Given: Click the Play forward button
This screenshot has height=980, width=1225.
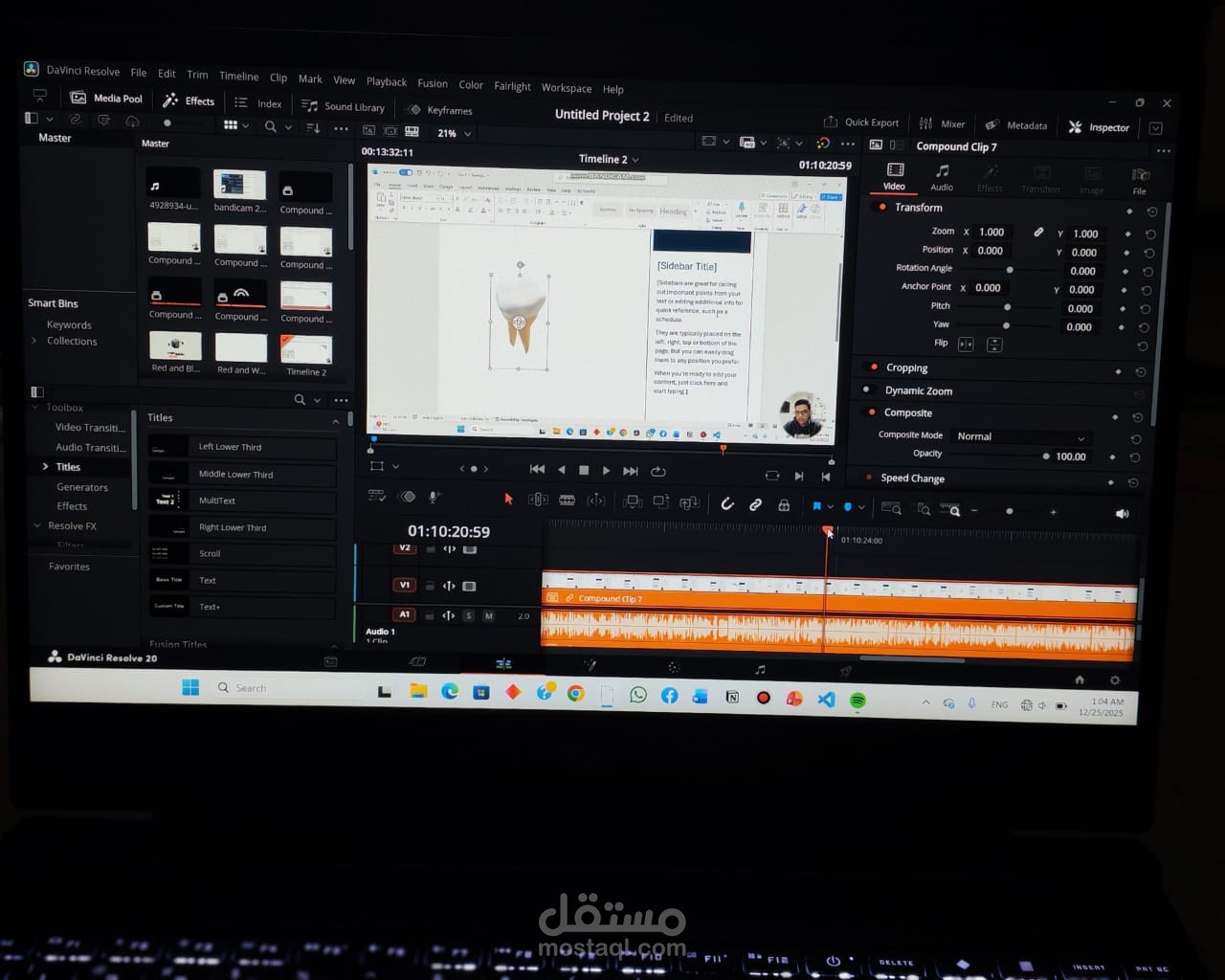Looking at the screenshot, I should pos(606,470).
